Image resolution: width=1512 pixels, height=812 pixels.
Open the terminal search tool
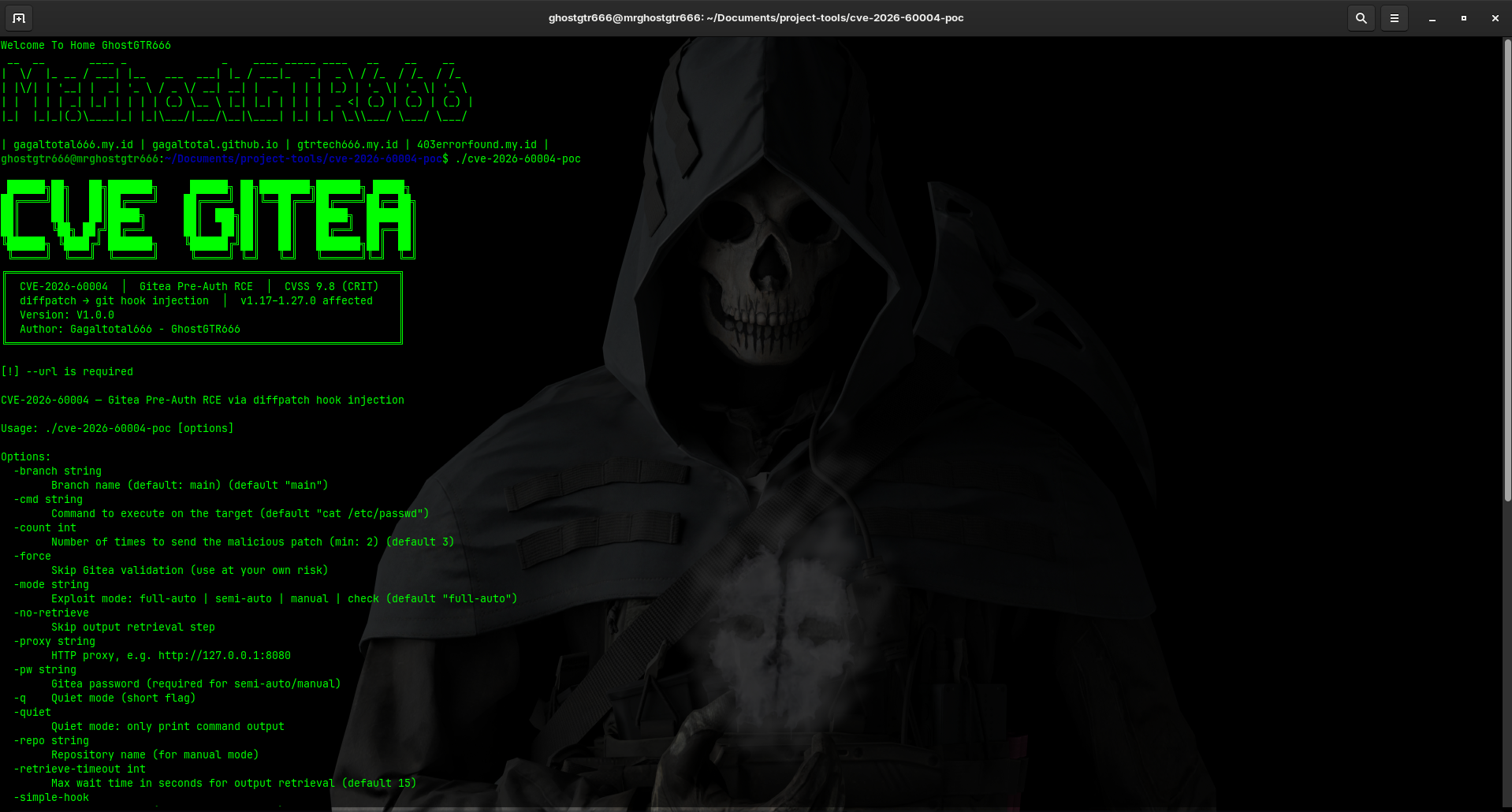pos(1361,18)
